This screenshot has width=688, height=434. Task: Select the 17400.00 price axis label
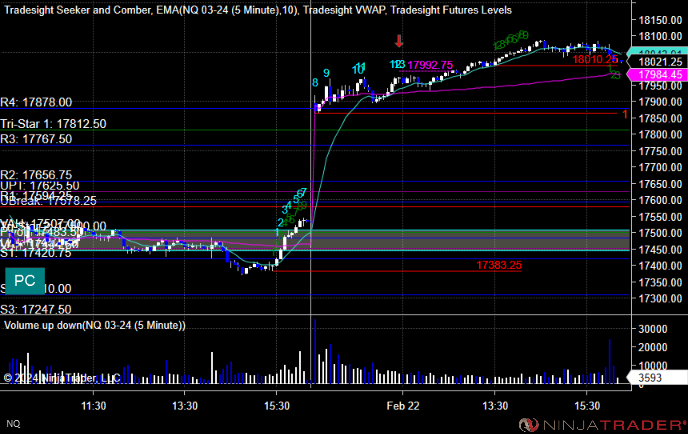(660, 265)
